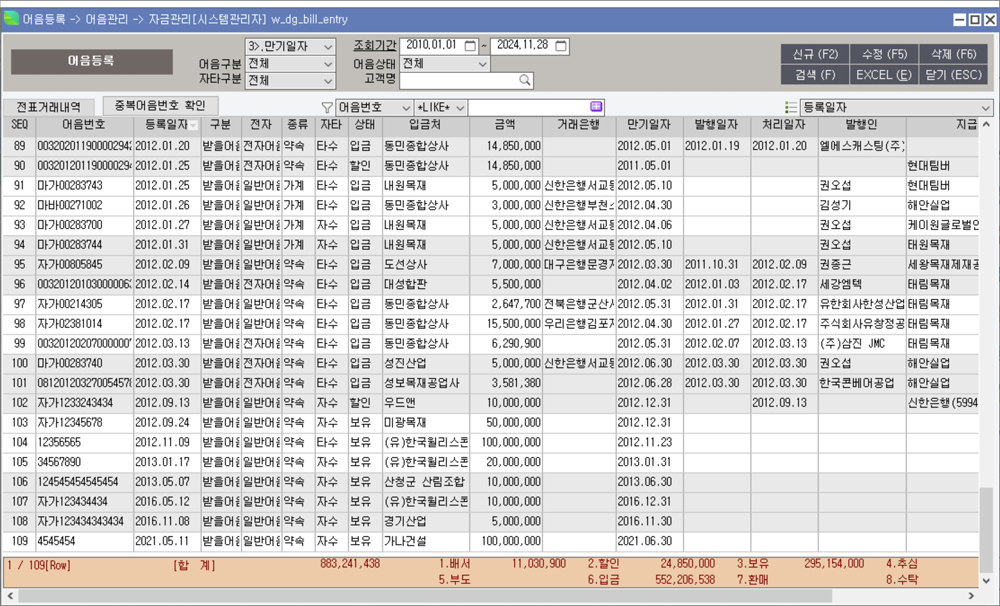This screenshot has height=606, width=1000.
Task: Click the purple grid icon in filter field
Action: 596,107
